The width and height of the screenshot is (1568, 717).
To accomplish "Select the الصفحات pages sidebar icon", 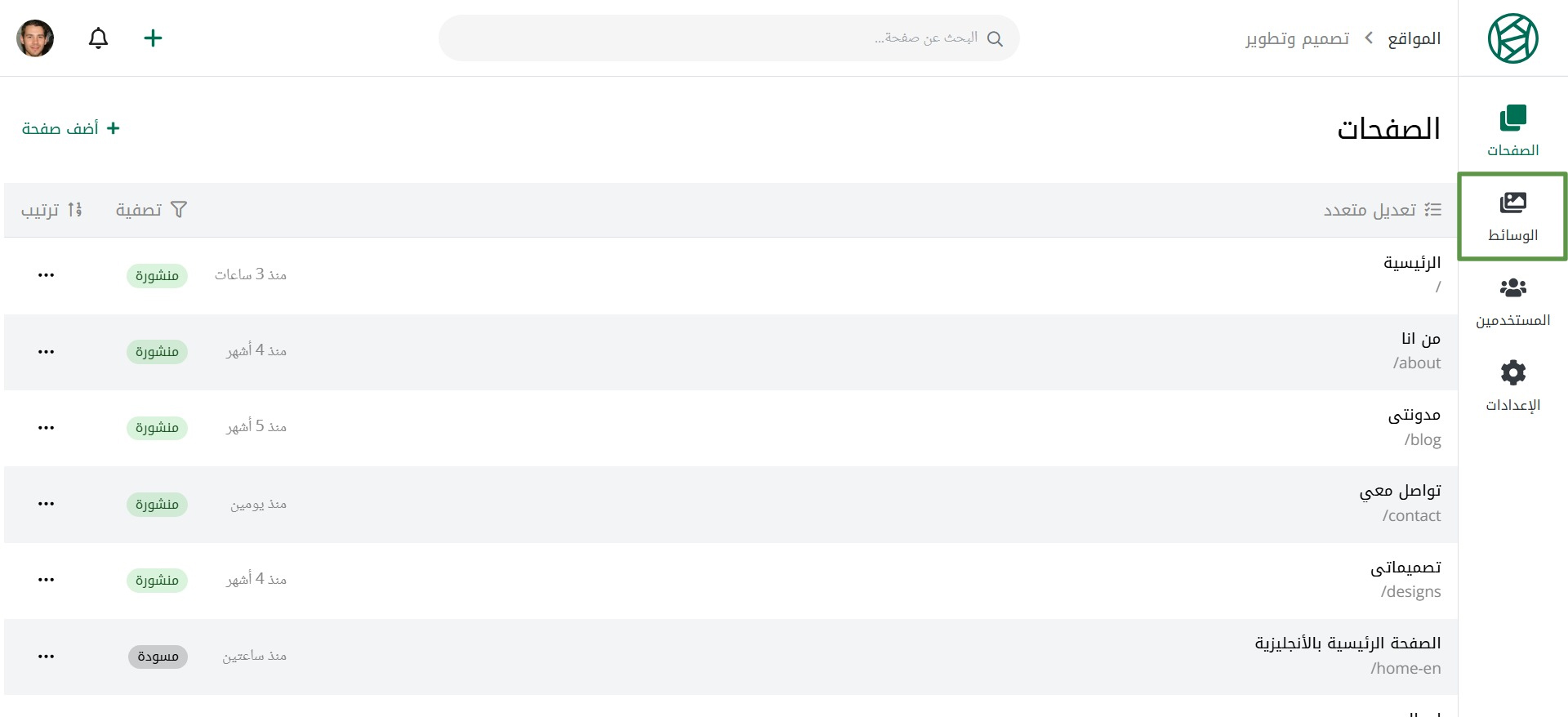I will [x=1512, y=131].
